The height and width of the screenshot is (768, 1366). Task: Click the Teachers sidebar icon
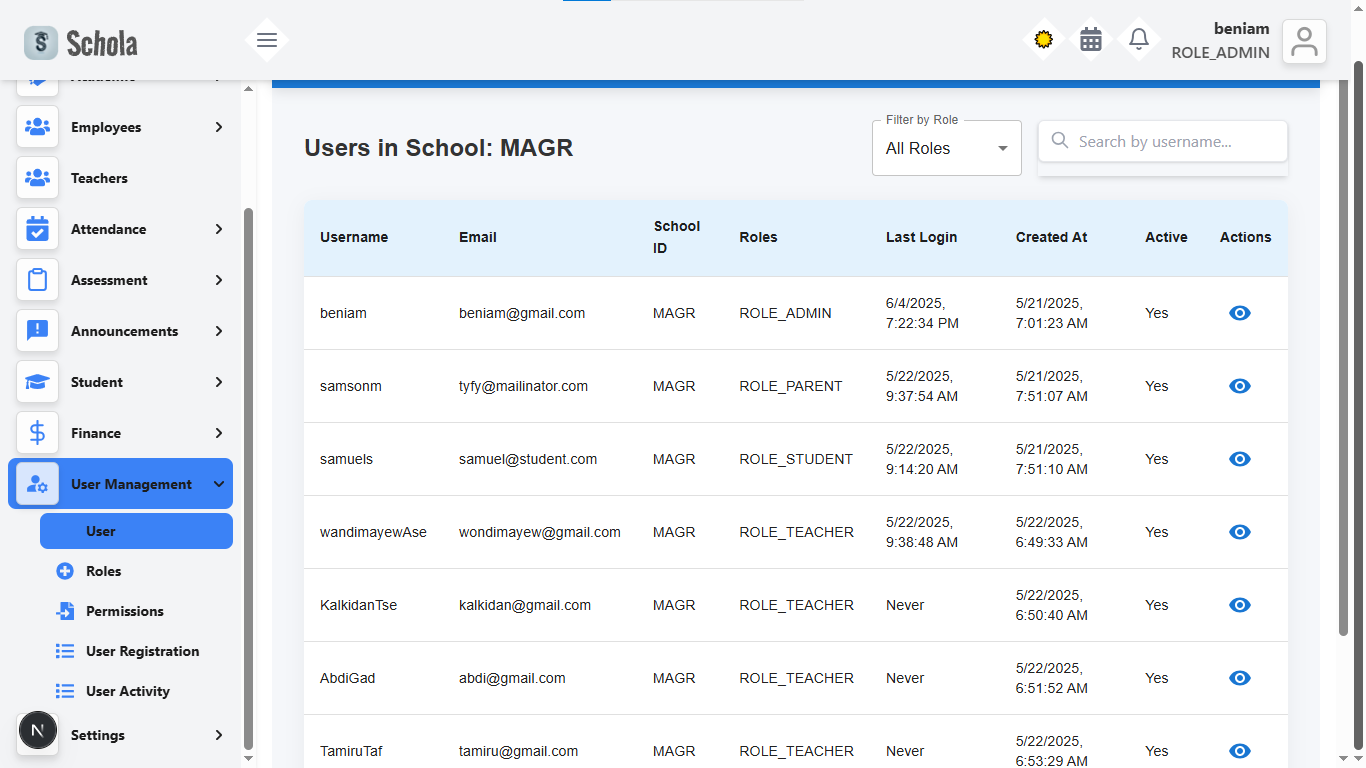[37, 178]
